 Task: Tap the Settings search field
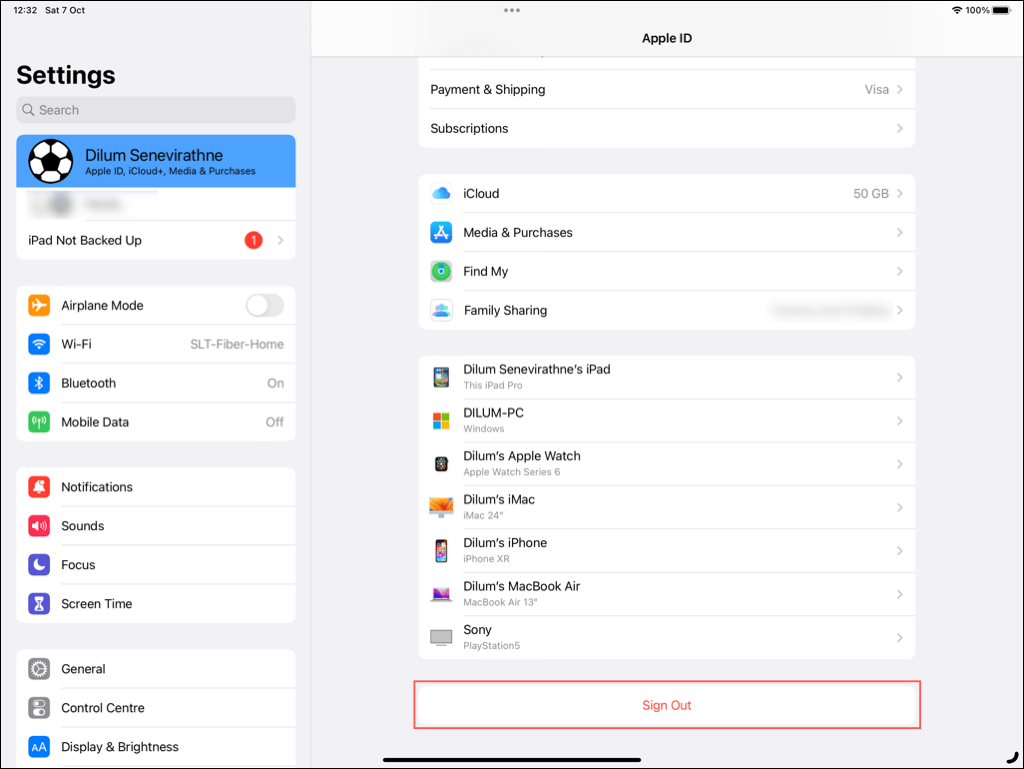(x=156, y=110)
